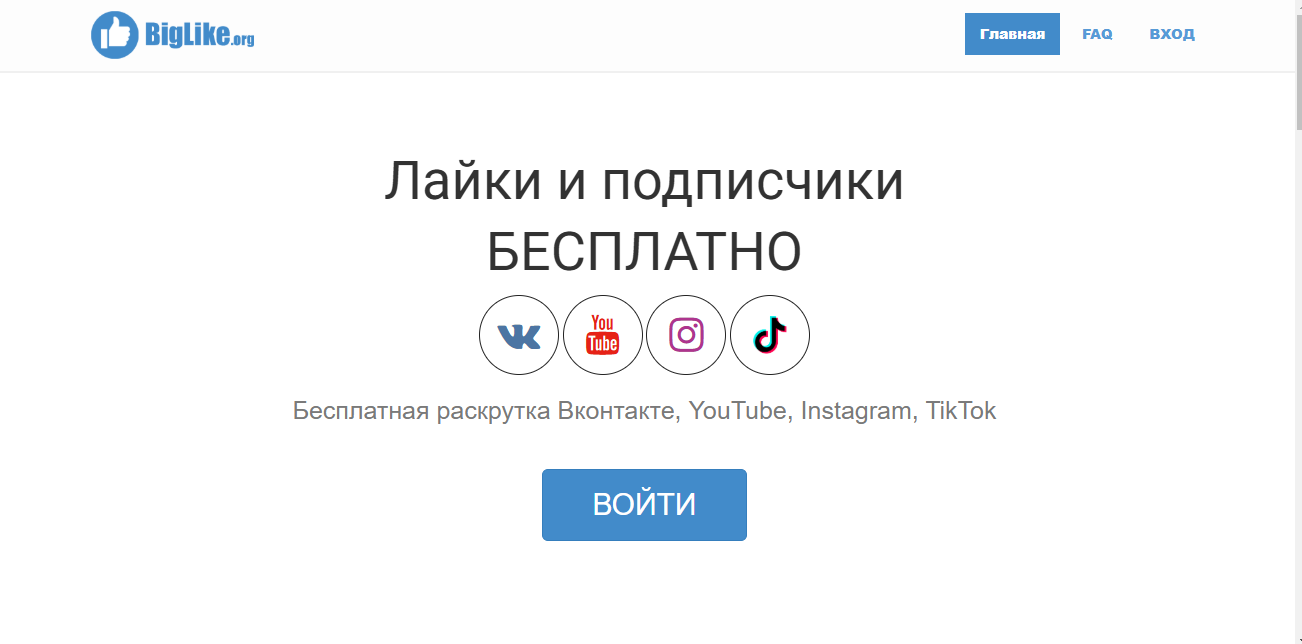Select the VK (Вконтакте) circle icon

[519, 335]
